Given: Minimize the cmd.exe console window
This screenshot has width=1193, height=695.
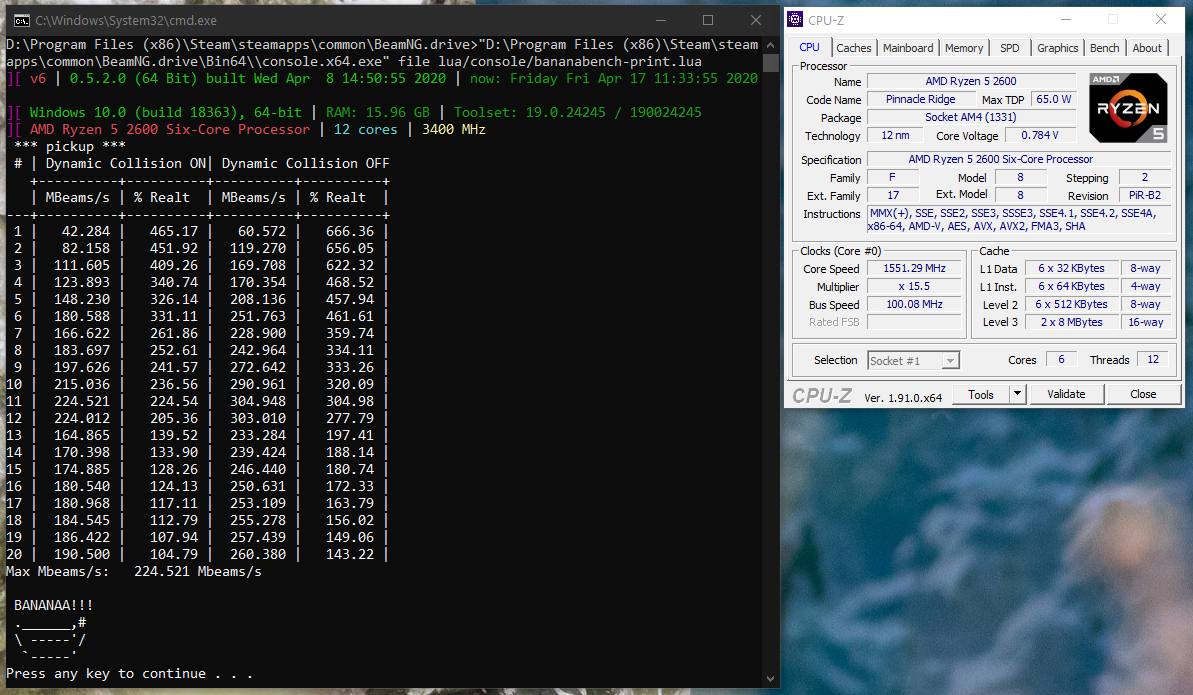Looking at the screenshot, I should coord(661,20).
